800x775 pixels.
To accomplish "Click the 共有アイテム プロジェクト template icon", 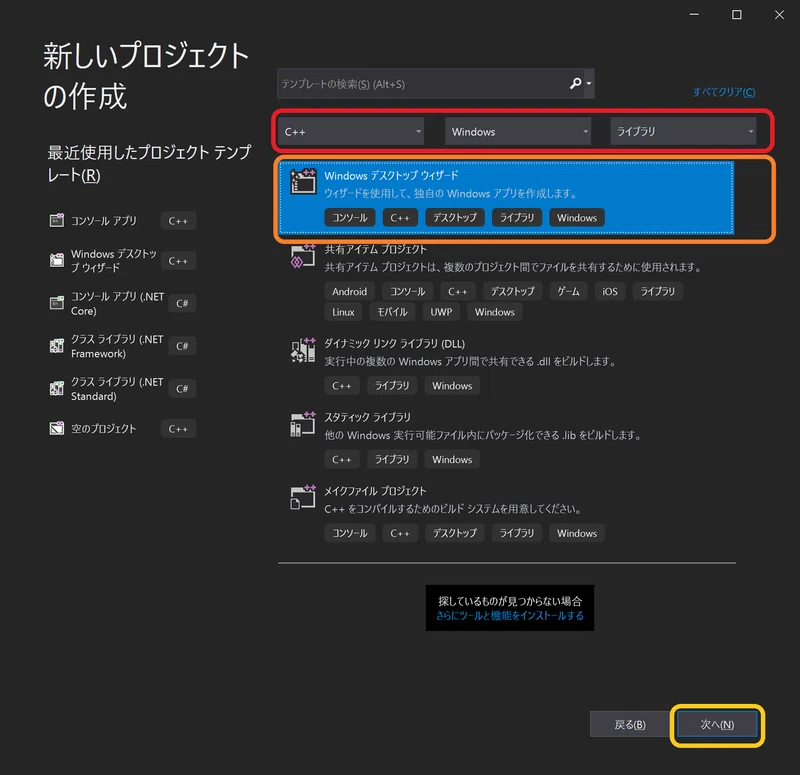I will pos(303,256).
